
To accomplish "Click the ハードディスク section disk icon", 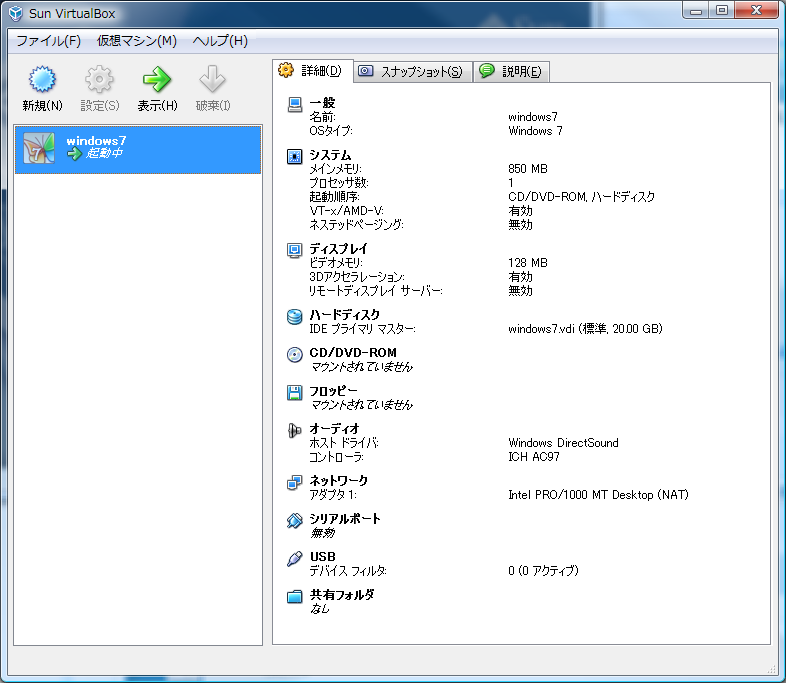I will [x=295, y=316].
